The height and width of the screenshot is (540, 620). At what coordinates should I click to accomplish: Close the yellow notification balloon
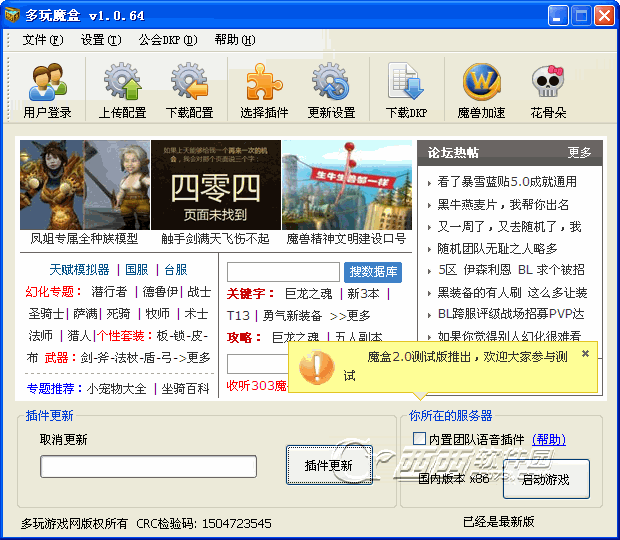[585, 353]
